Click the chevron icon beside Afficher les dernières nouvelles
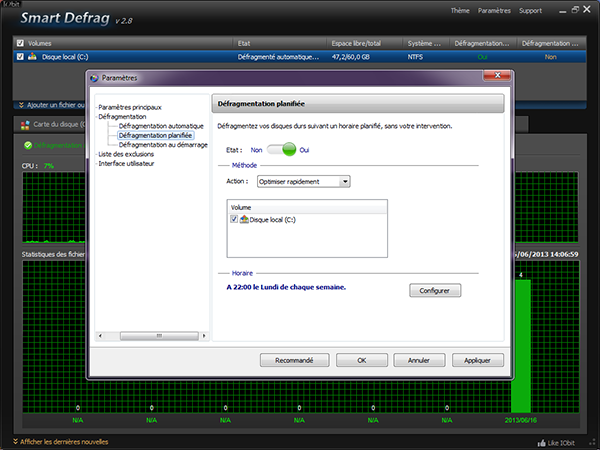The height and width of the screenshot is (450, 600). pos(13,441)
